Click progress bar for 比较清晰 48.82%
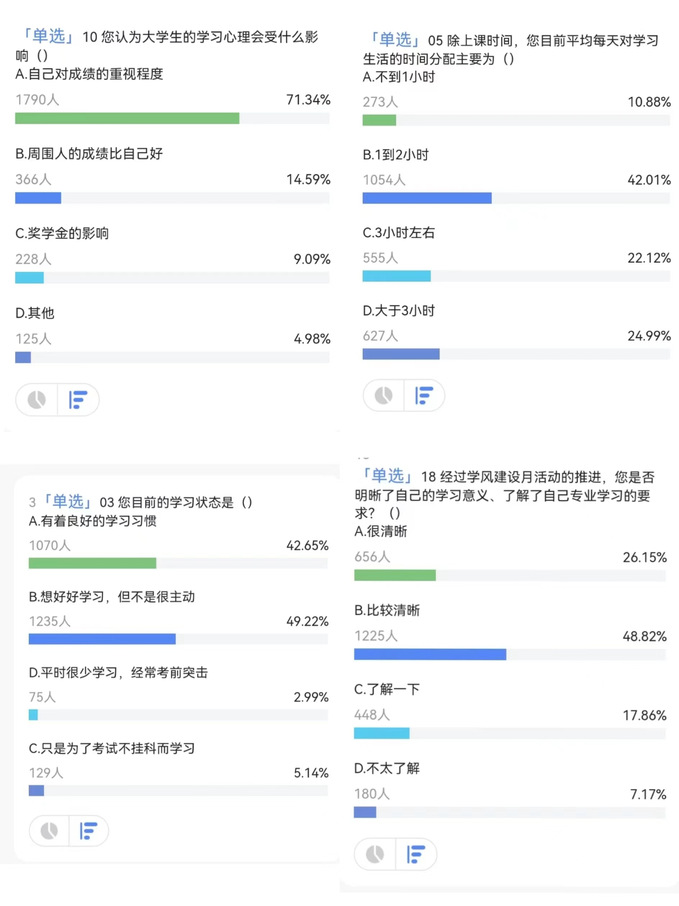The image size is (679, 906). point(510,655)
